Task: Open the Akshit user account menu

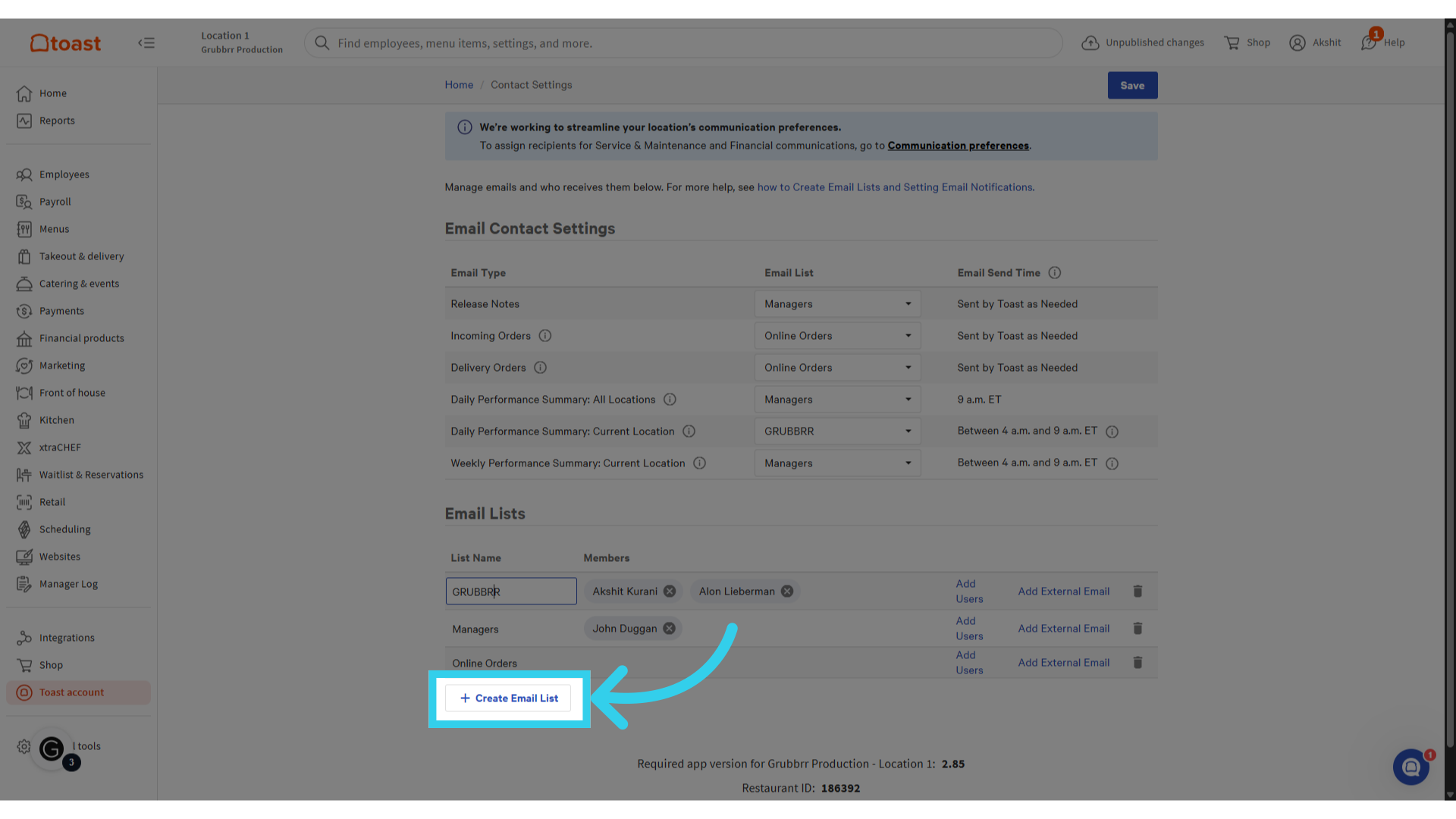Action: 1315,43
